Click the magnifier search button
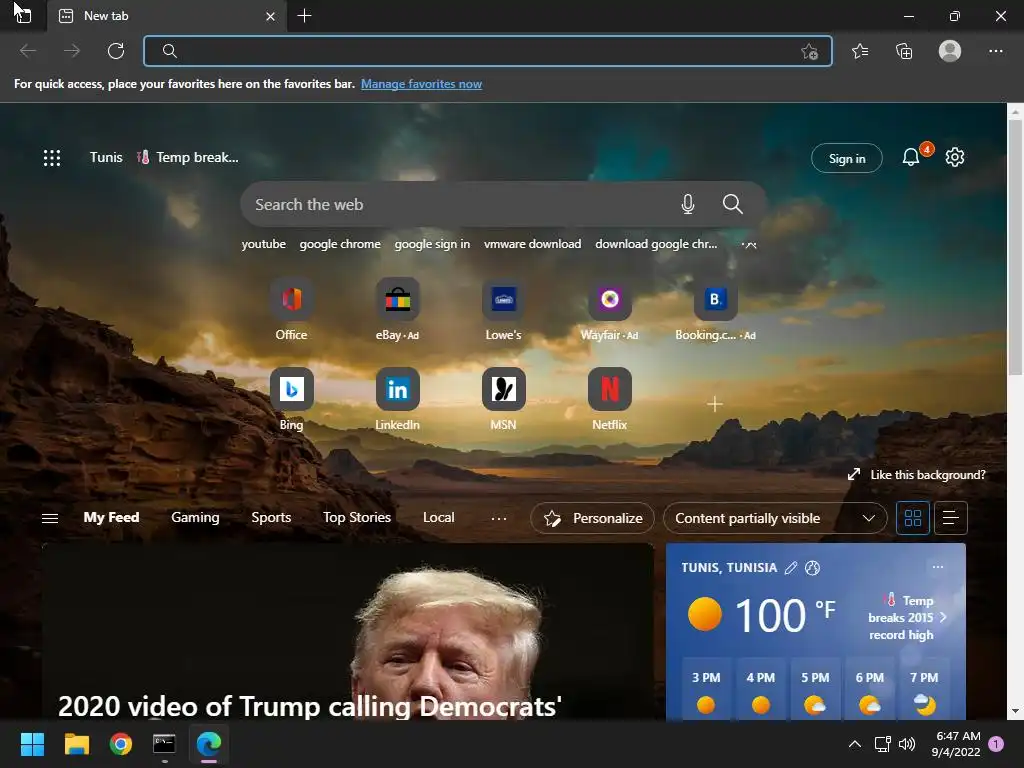1024x768 pixels. [x=733, y=204]
